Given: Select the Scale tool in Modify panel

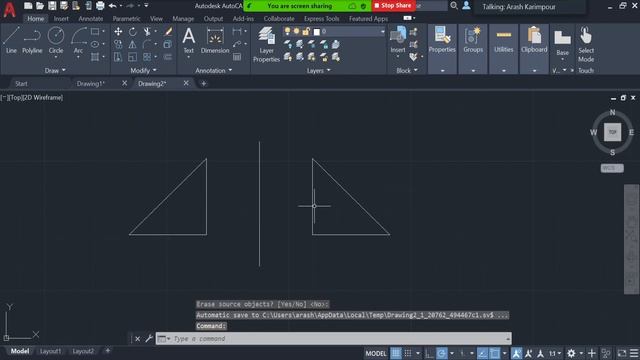Looking at the screenshot, I should [133, 57].
